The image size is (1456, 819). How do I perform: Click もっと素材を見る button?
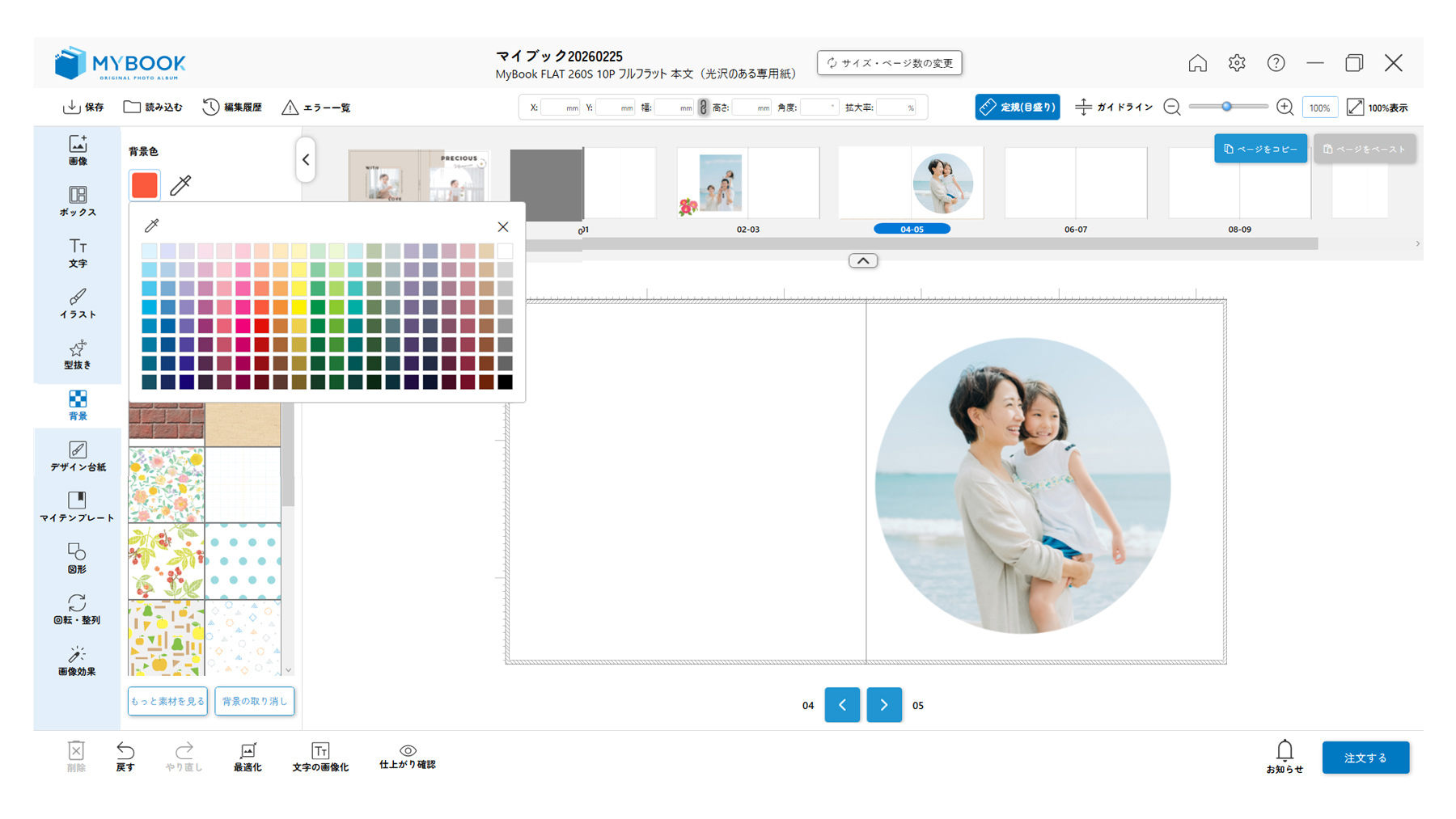tap(167, 701)
